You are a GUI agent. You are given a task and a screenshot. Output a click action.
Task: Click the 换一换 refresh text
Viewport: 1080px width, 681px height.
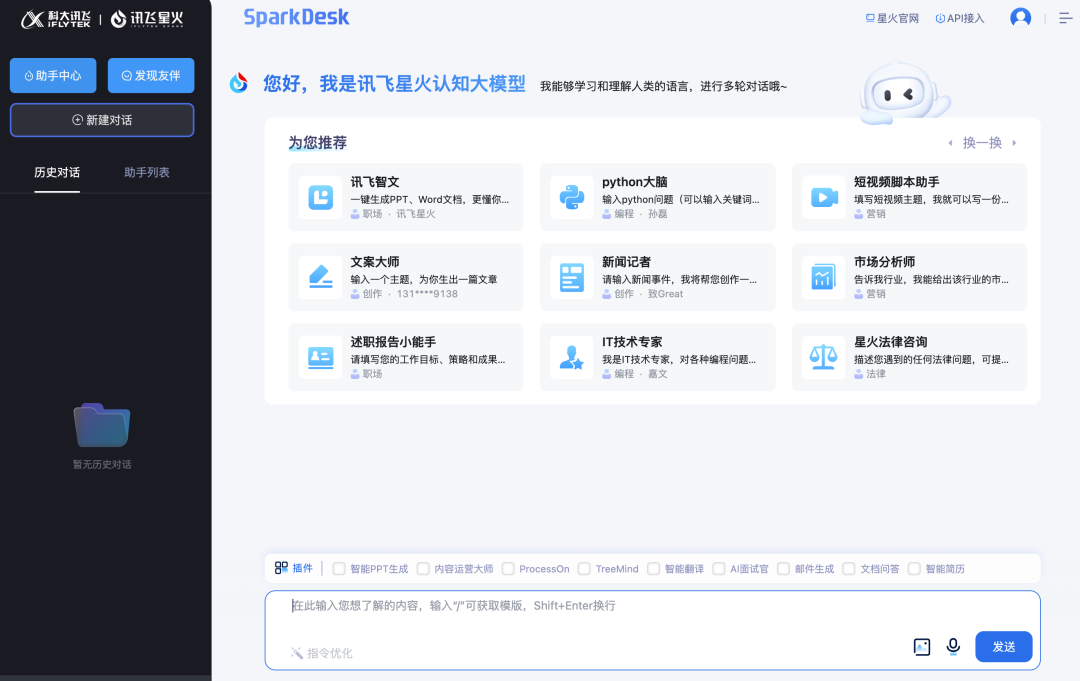click(x=982, y=143)
